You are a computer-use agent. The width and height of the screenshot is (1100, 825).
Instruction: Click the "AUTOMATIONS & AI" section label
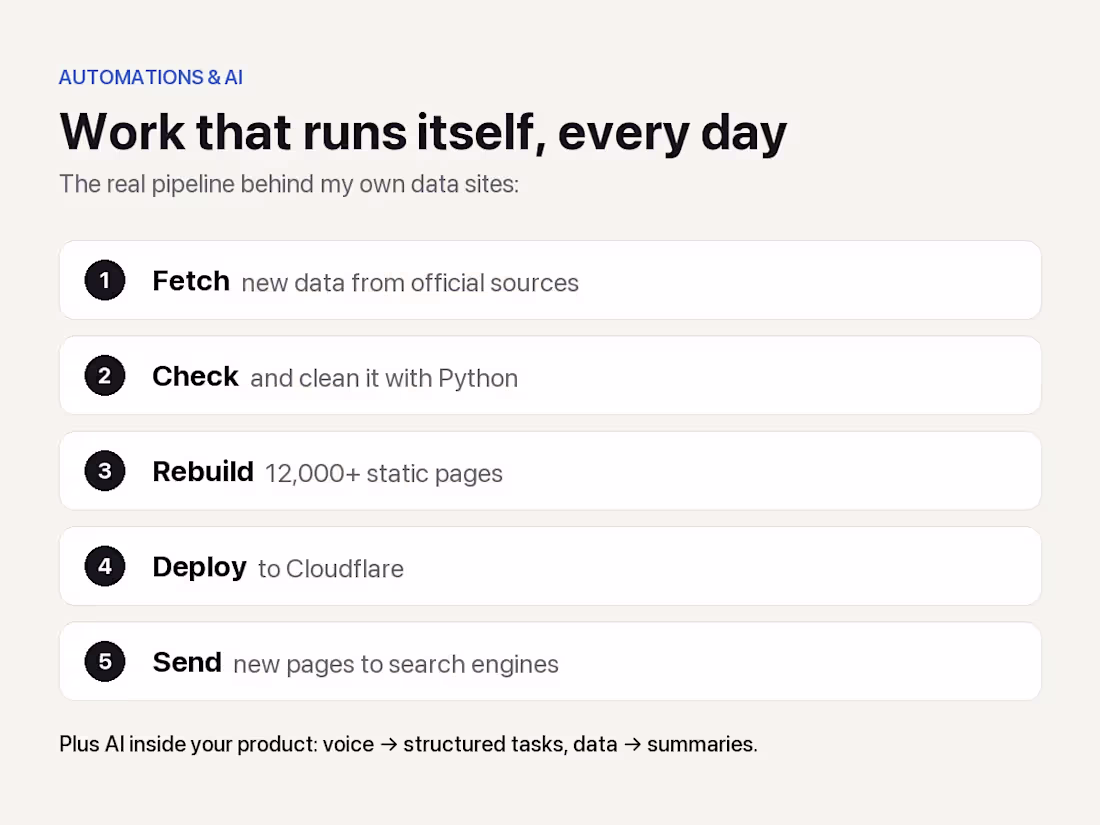[x=151, y=77]
